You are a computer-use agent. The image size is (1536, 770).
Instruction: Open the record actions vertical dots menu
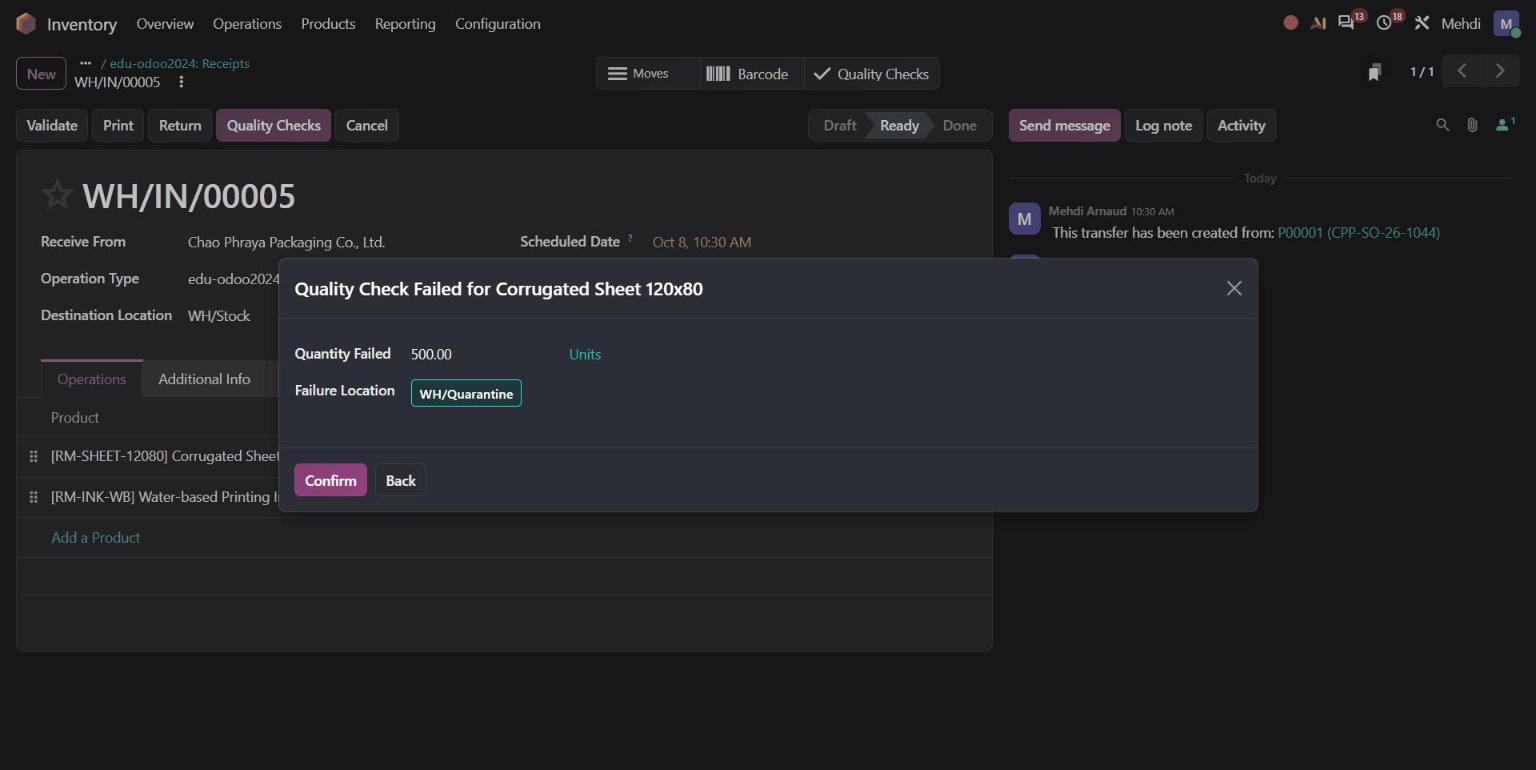181,82
